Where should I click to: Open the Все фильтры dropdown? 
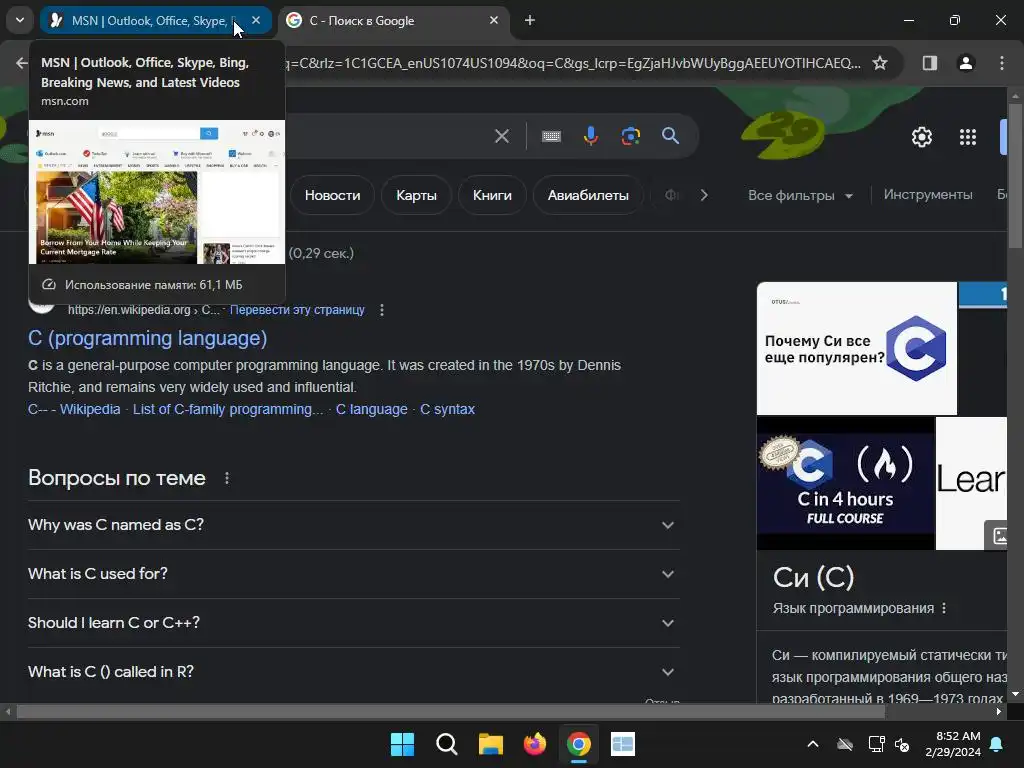[x=800, y=195]
